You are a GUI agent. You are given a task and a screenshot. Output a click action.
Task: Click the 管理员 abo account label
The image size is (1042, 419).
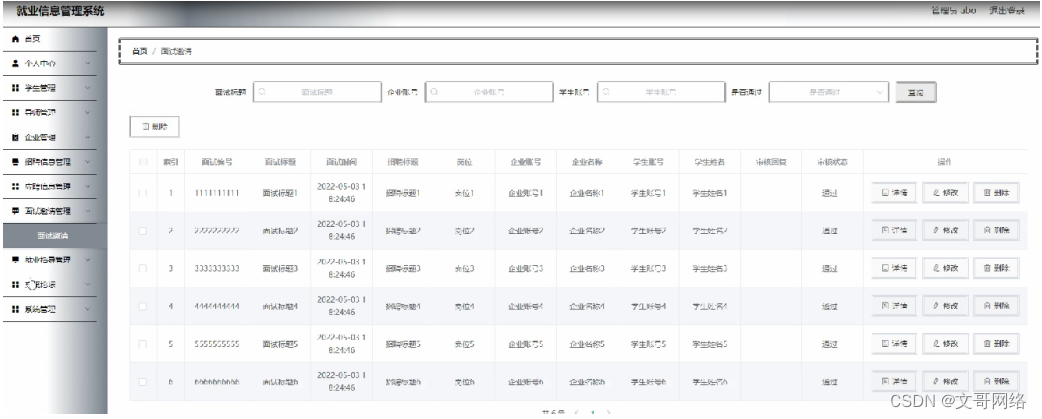pyautogui.click(x=954, y=11)
